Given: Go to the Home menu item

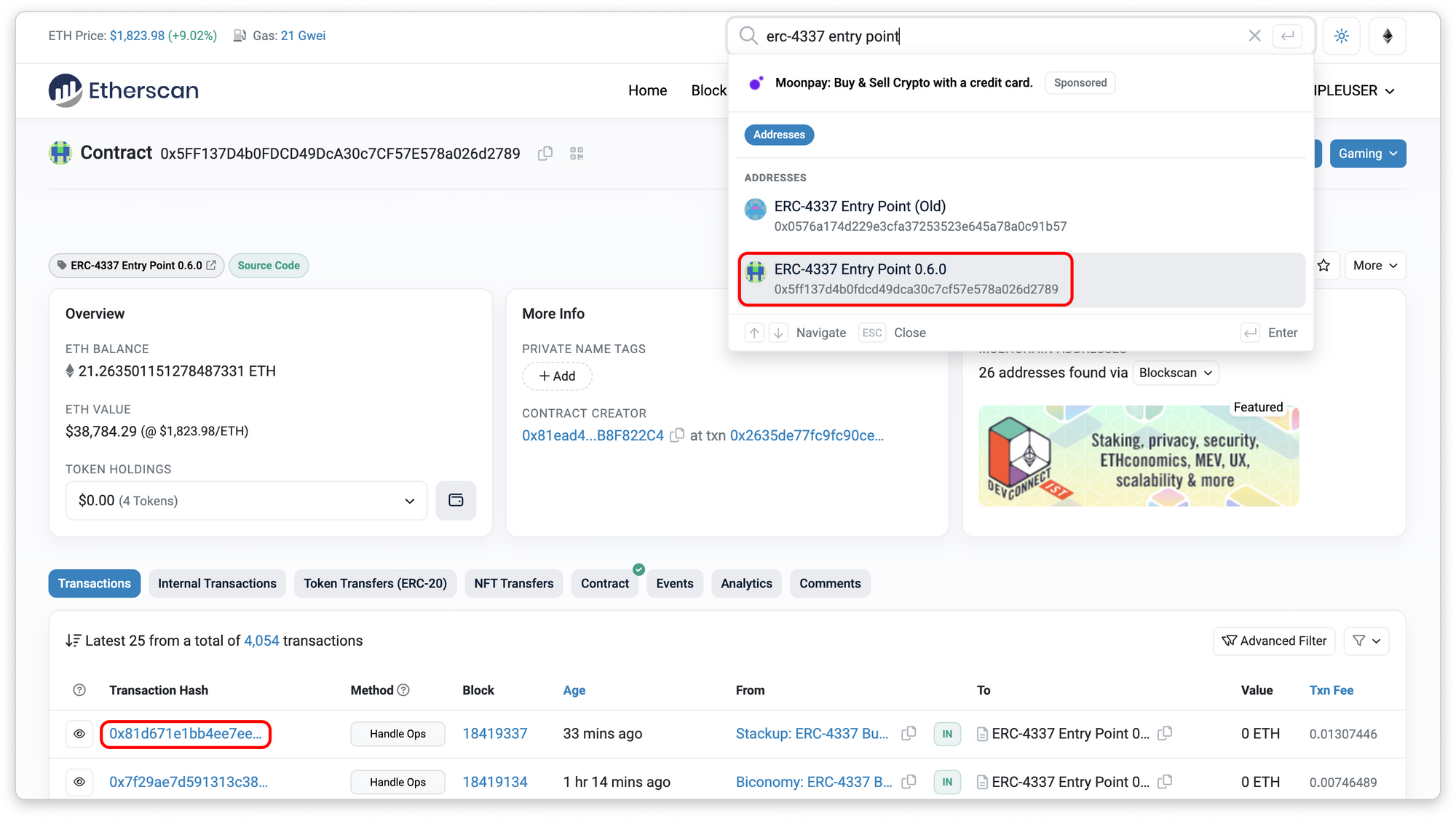Looking at the screenshot, I should [x=648, y=90].
